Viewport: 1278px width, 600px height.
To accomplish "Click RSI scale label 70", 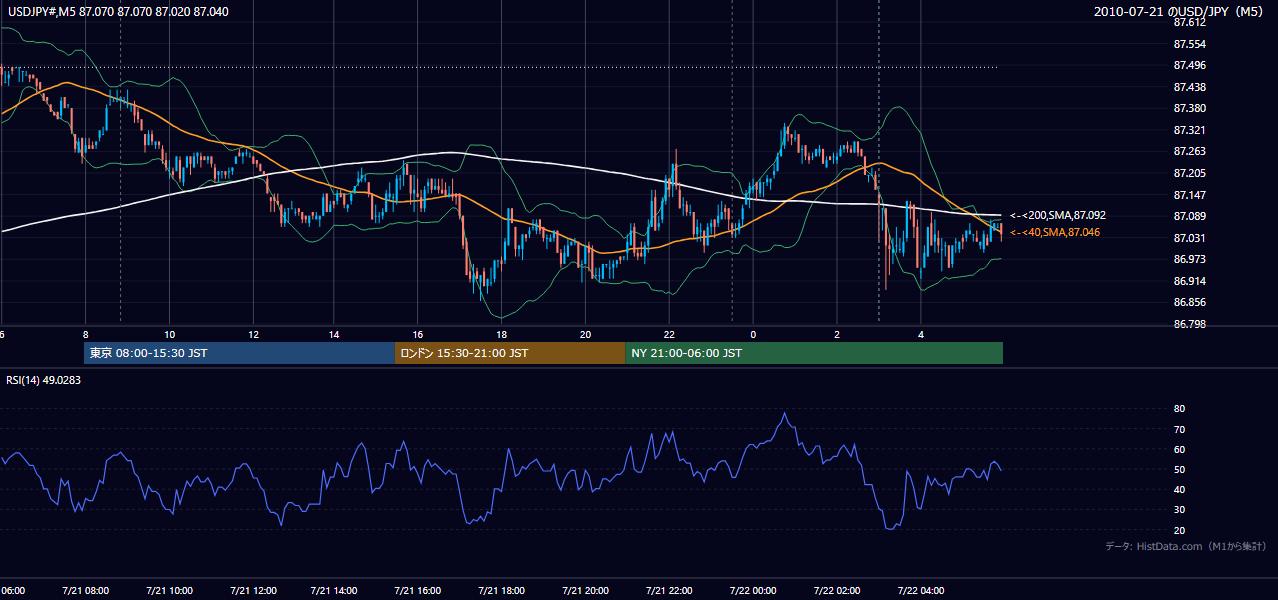I will point(1179,429).
